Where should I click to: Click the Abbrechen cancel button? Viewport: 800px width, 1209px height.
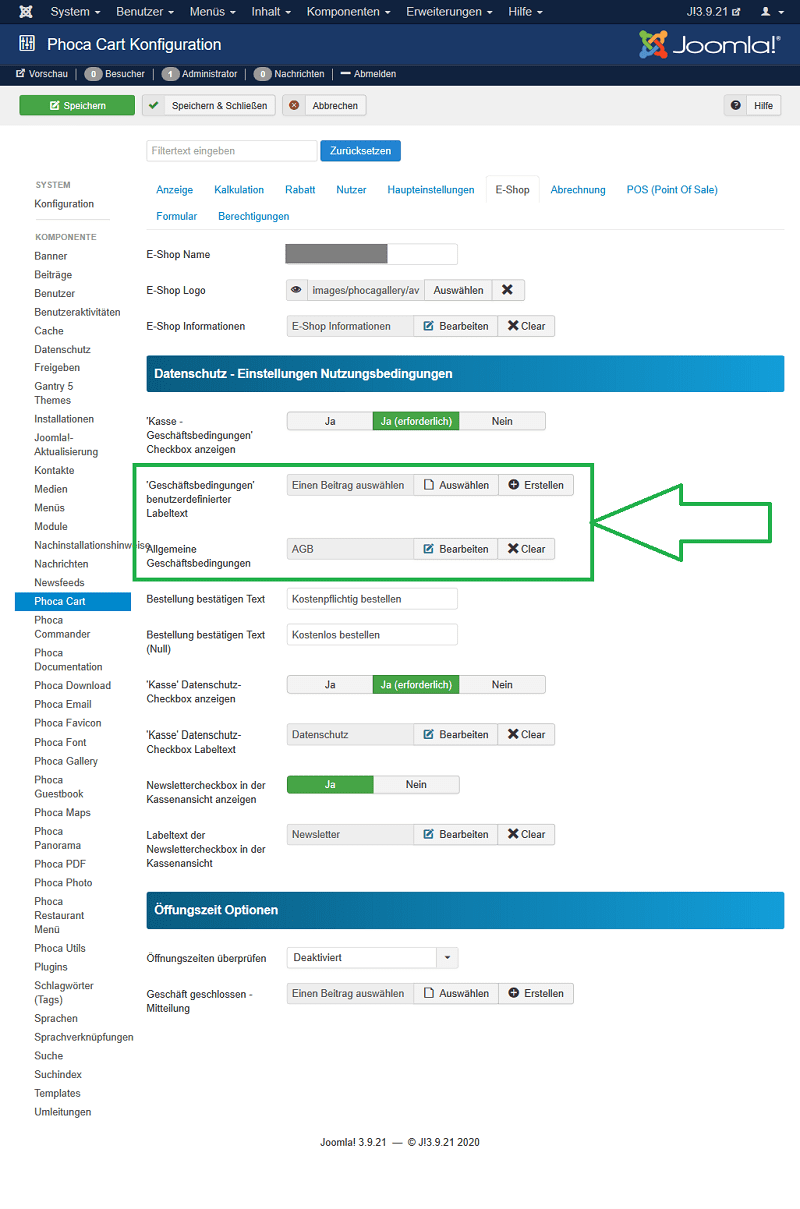(324, 105)
